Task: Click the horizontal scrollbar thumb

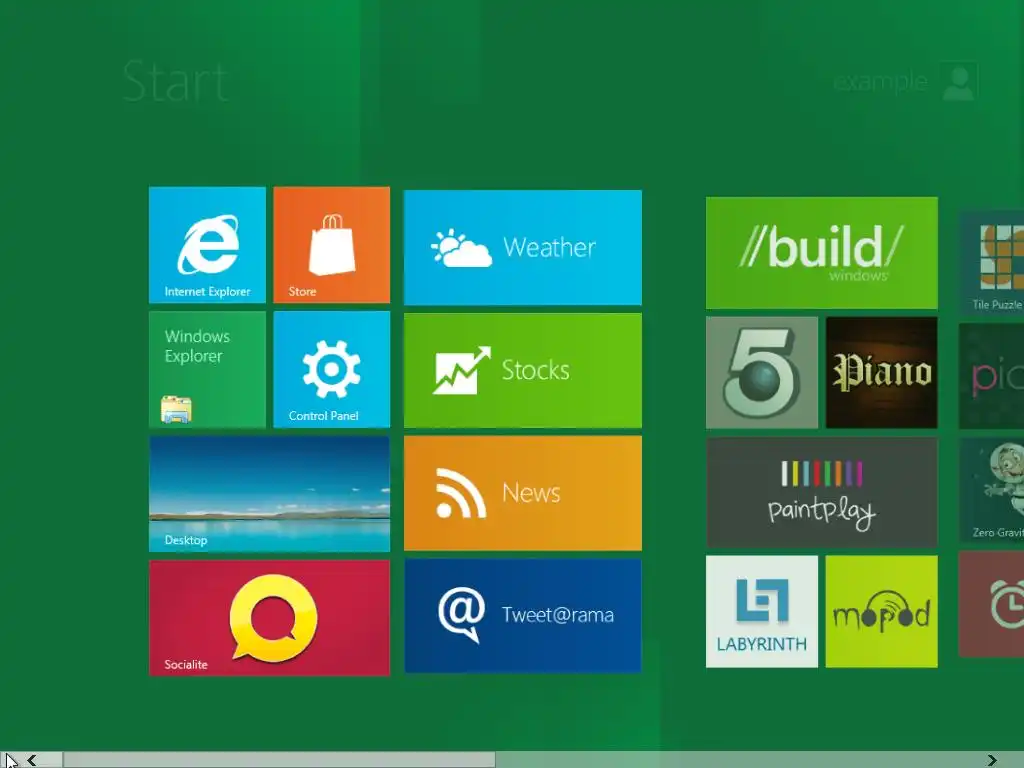Action: (279, 760)
